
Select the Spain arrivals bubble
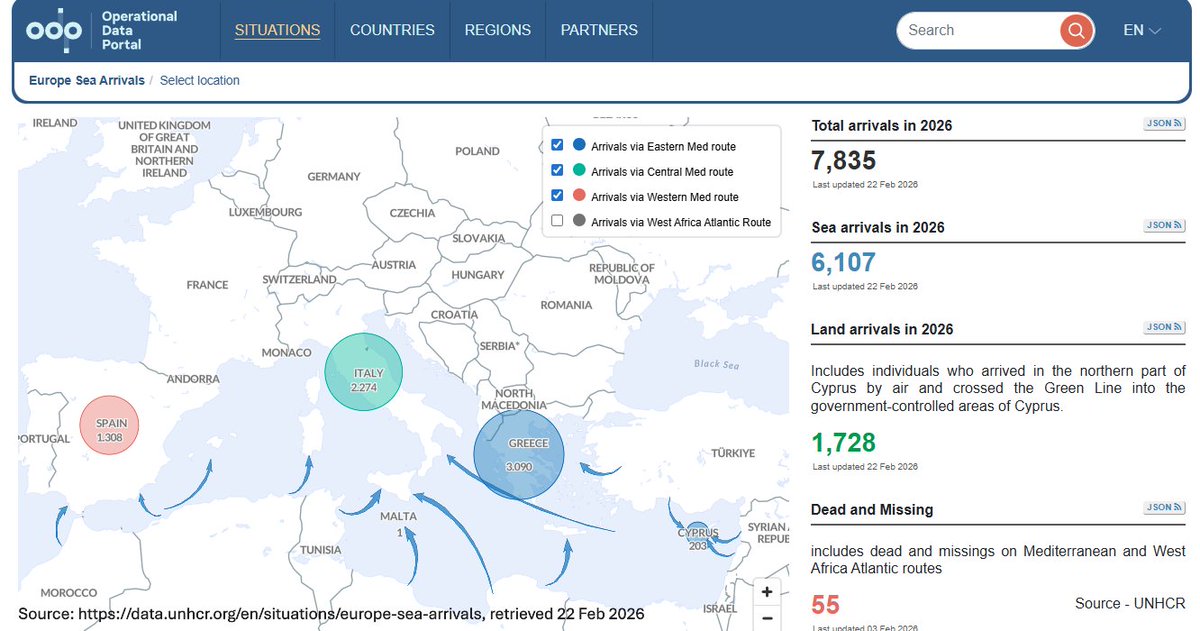(x=109, y=425)
